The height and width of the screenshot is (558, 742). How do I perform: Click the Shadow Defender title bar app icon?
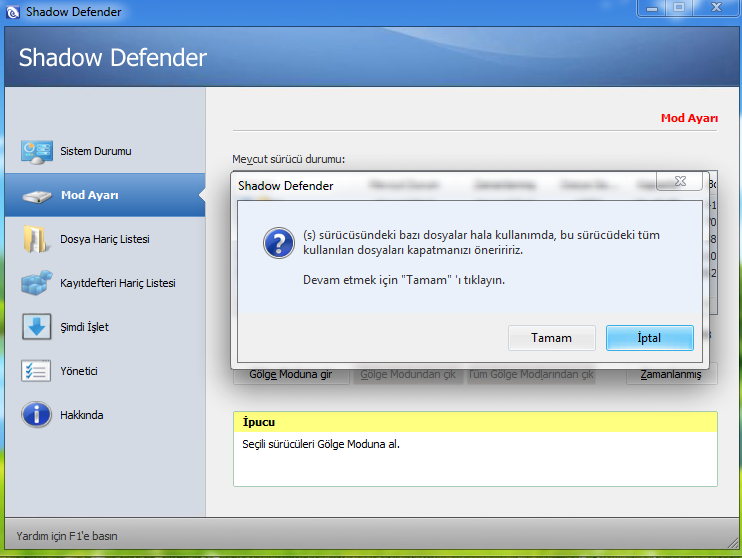[x=13, y=12]
